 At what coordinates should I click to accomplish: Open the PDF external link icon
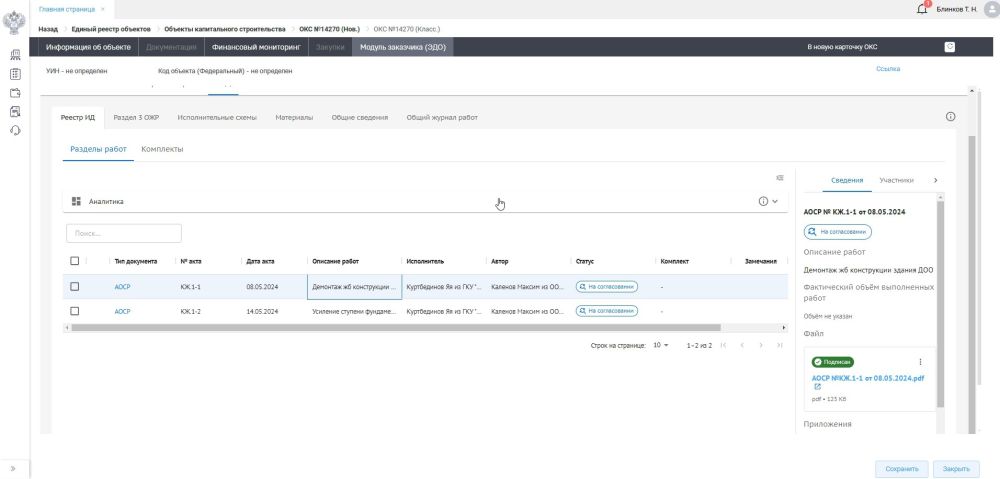pos(817,387)
